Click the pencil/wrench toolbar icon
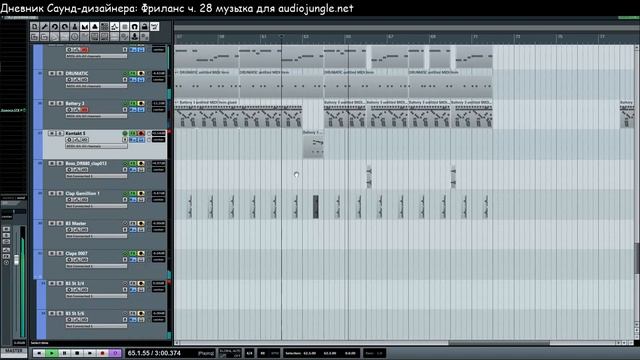The height and width of the screenshot is (360, 640). pos(44,27)
